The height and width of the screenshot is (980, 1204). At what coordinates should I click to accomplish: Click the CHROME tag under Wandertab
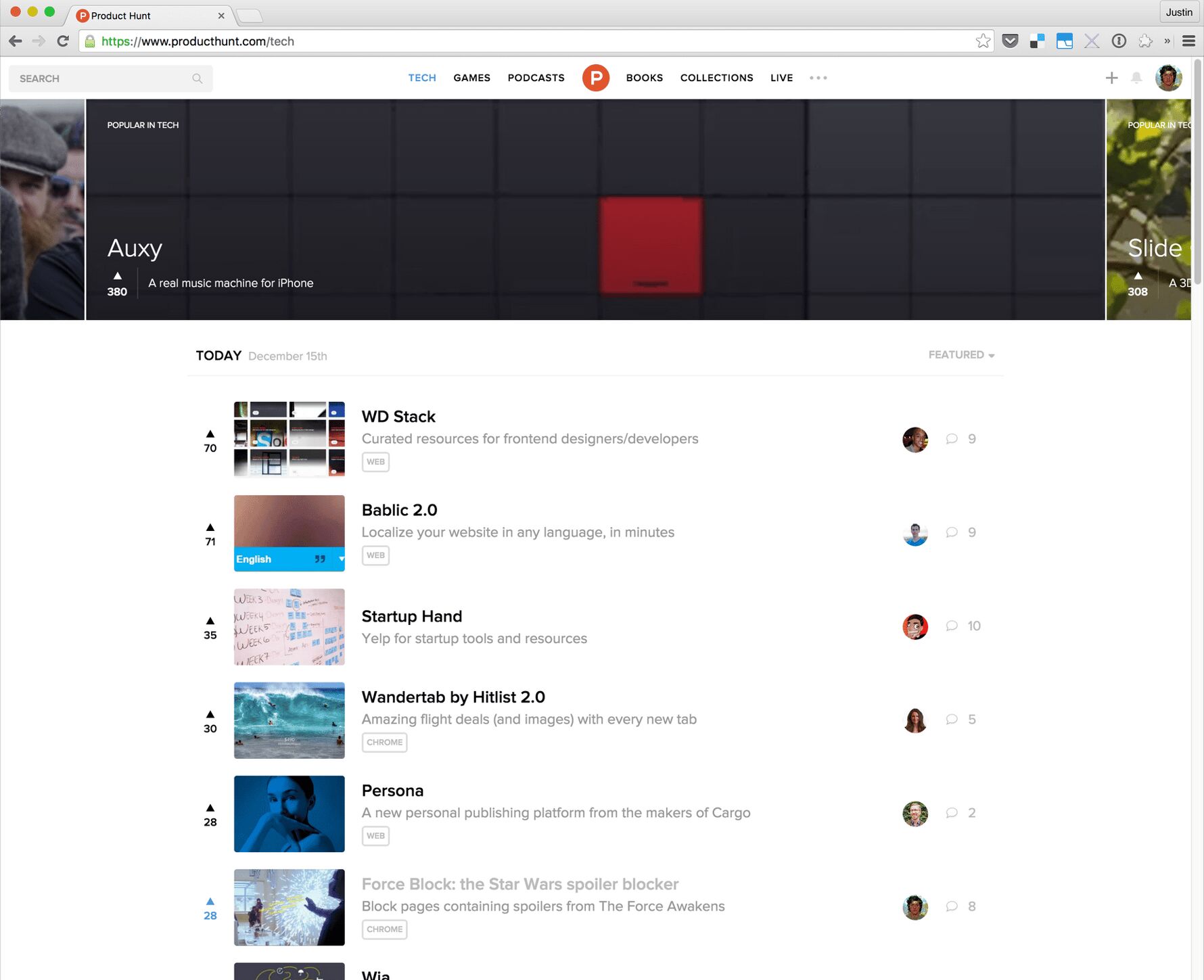tap(384, 742)
